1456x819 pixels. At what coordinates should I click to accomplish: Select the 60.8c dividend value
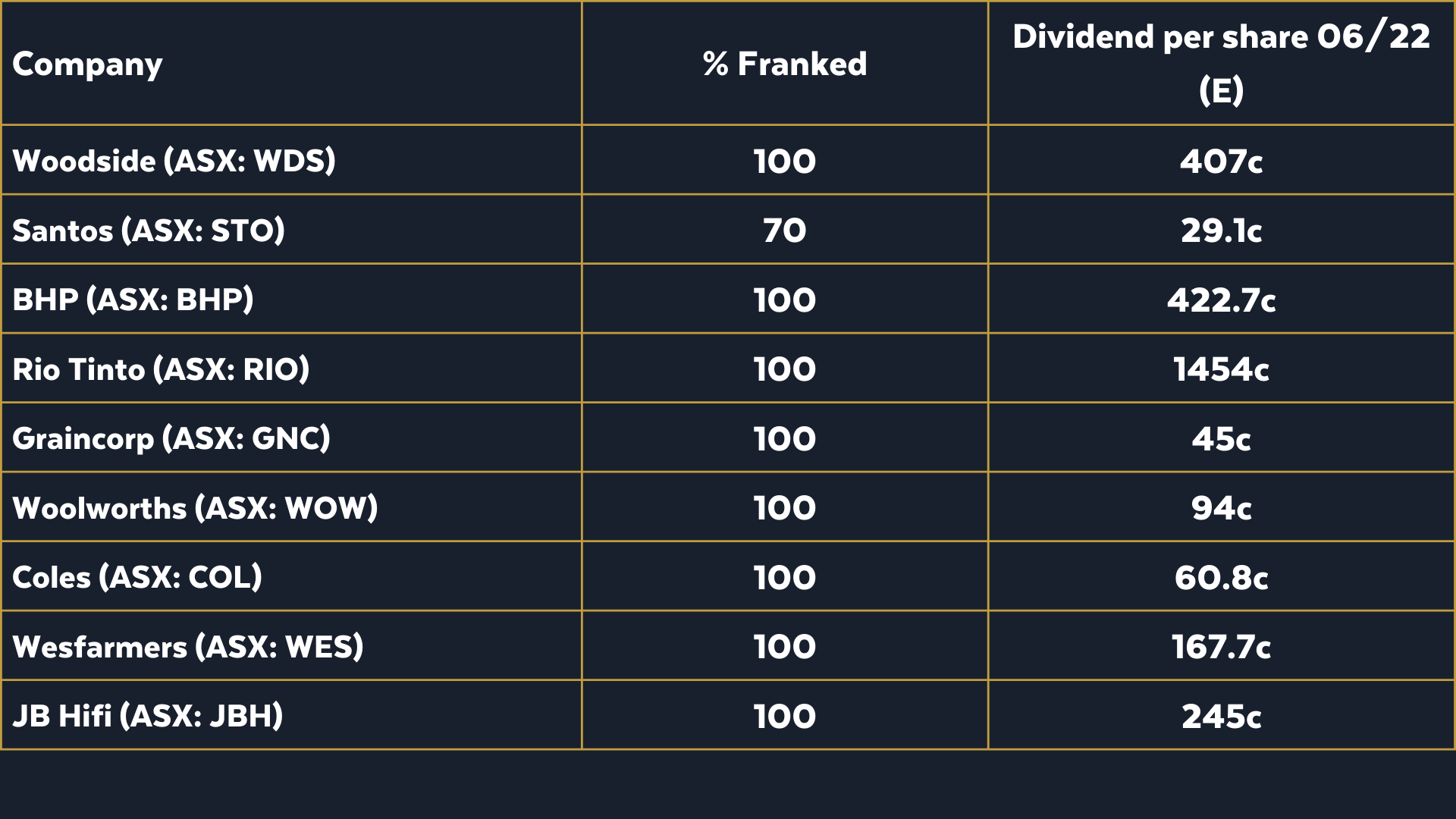pos(1221,578)
